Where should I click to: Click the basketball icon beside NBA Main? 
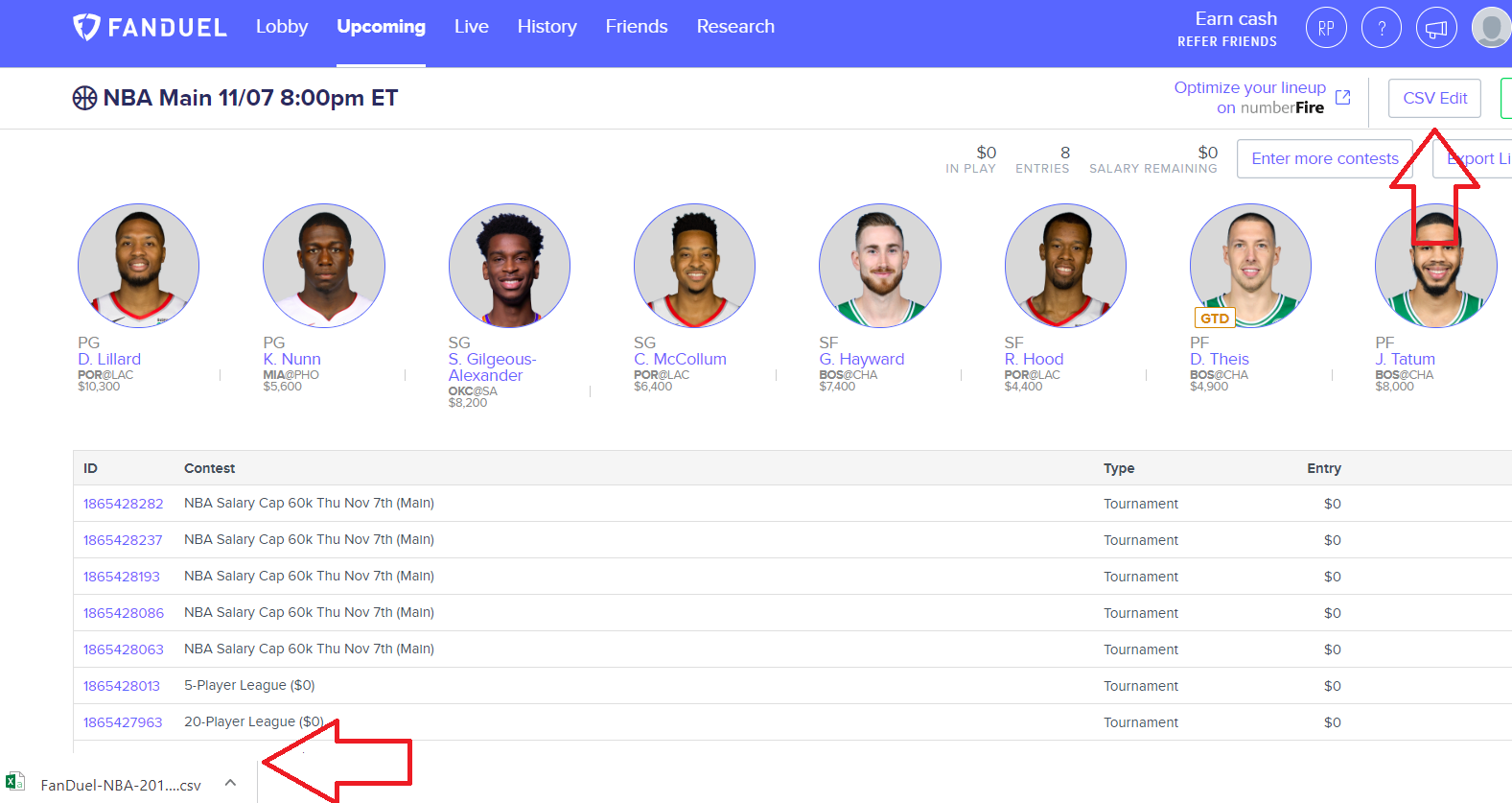[84, 98]
